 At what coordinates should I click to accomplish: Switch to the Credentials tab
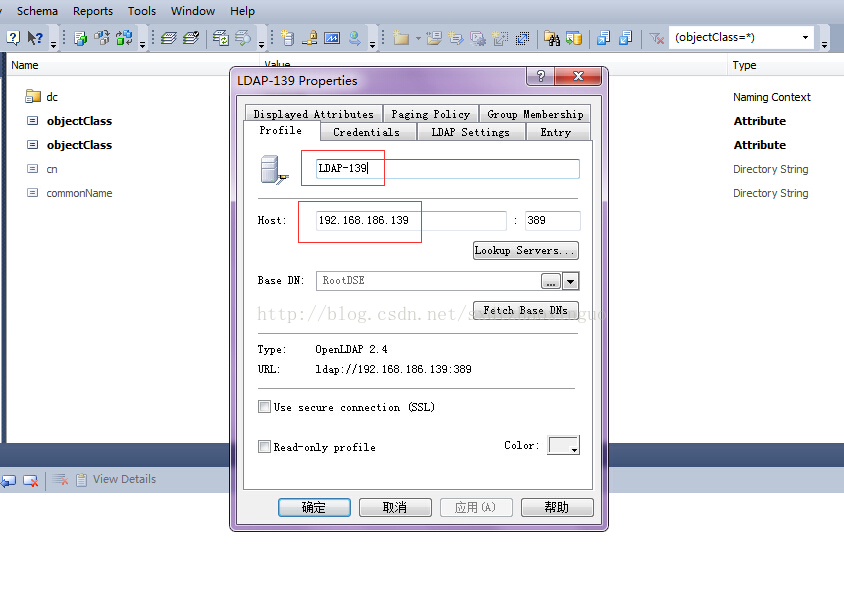pos(367,132)
